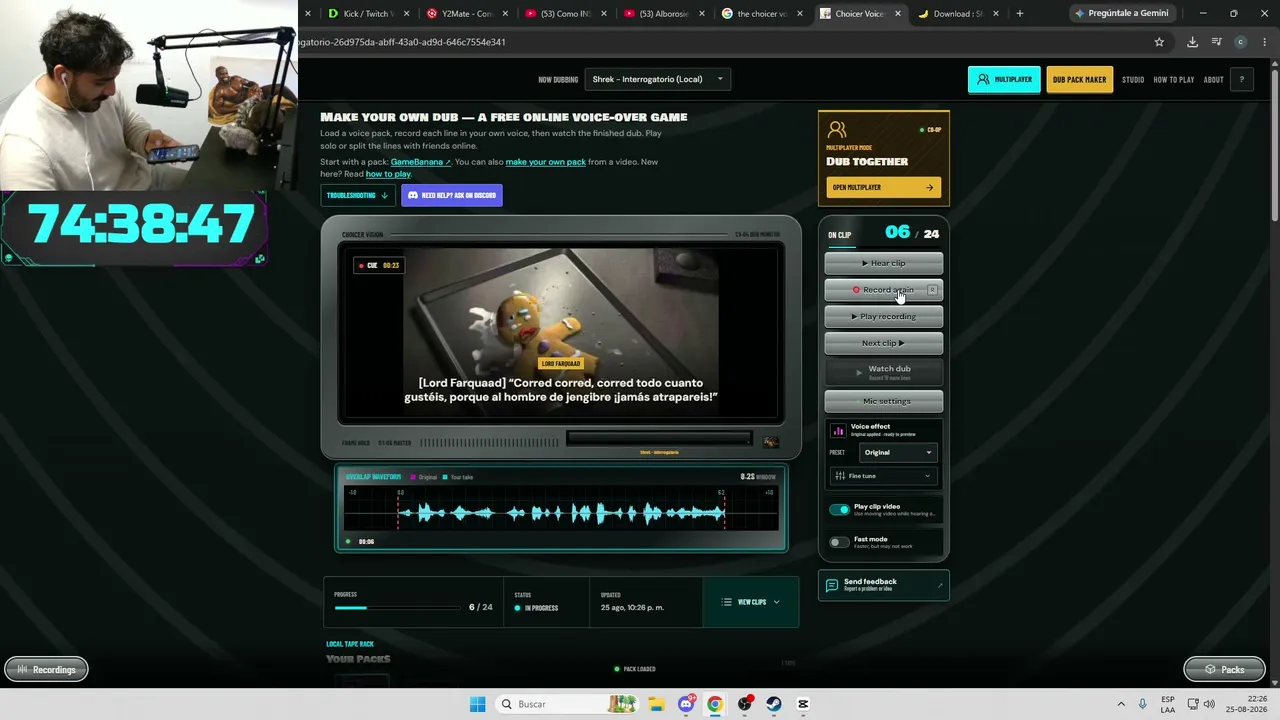The width and height of the screenshot is (1280, 720).
Task: Expand the Fine tune section
Action: click(x=883, y=476)
